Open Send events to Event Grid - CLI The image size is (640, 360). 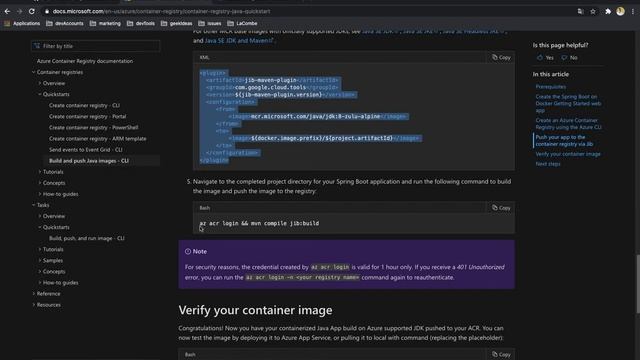coord(86,150)
